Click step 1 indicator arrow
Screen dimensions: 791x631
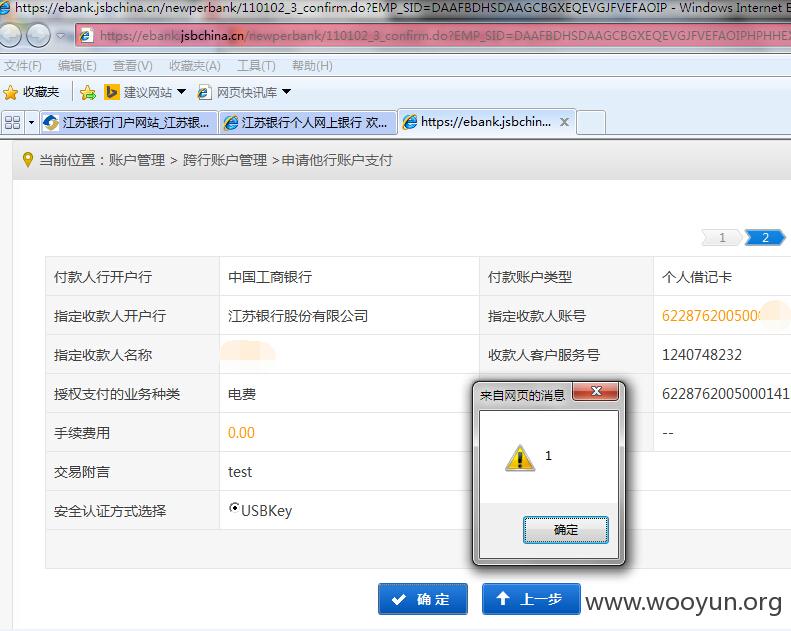(x=722, y=237)
